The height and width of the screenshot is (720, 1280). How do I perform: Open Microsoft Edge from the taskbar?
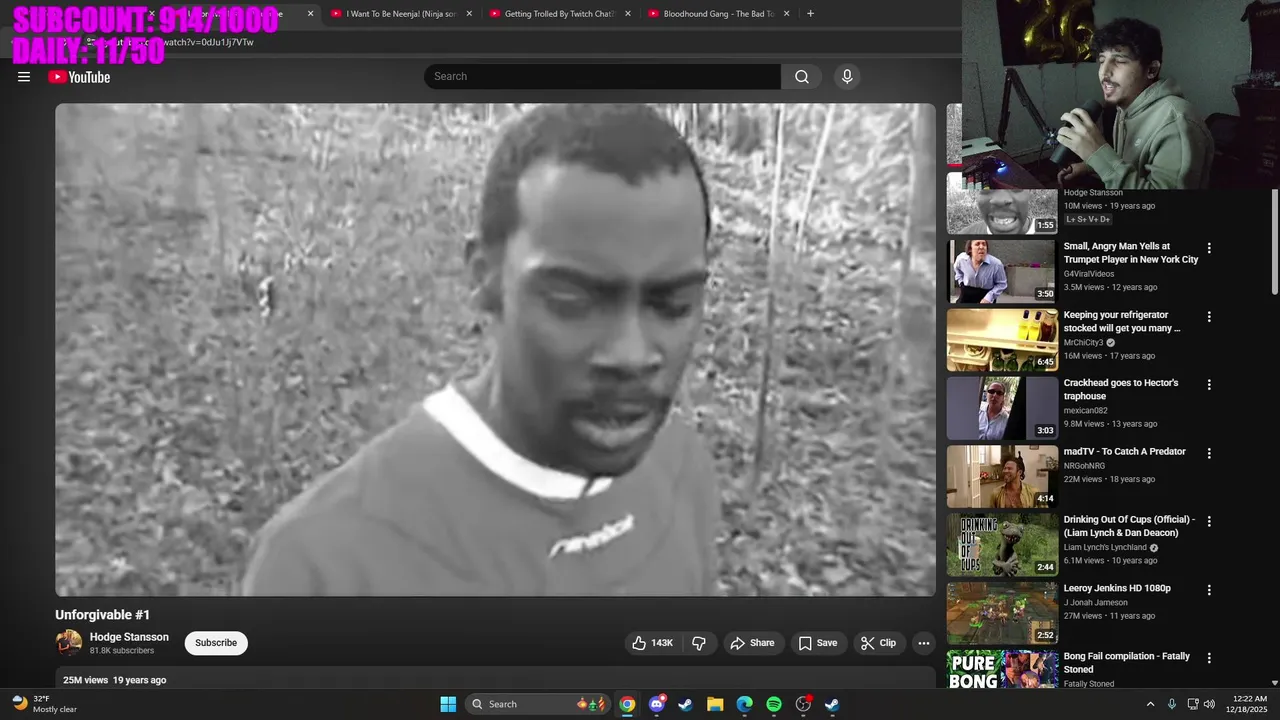click(744, 704)
